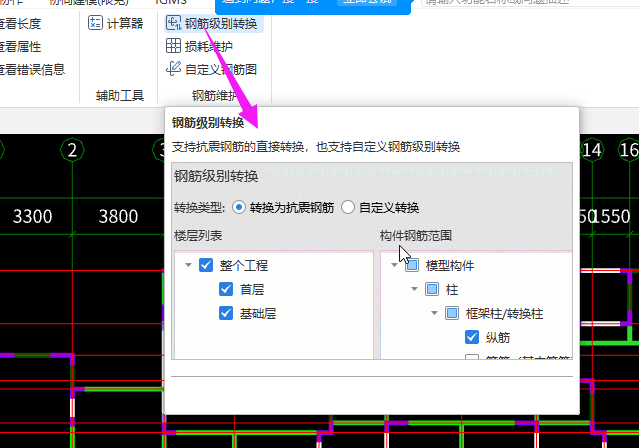Click the 框架柱/转换柱 tree item text

pyautogui.click(x=505, y=313)
